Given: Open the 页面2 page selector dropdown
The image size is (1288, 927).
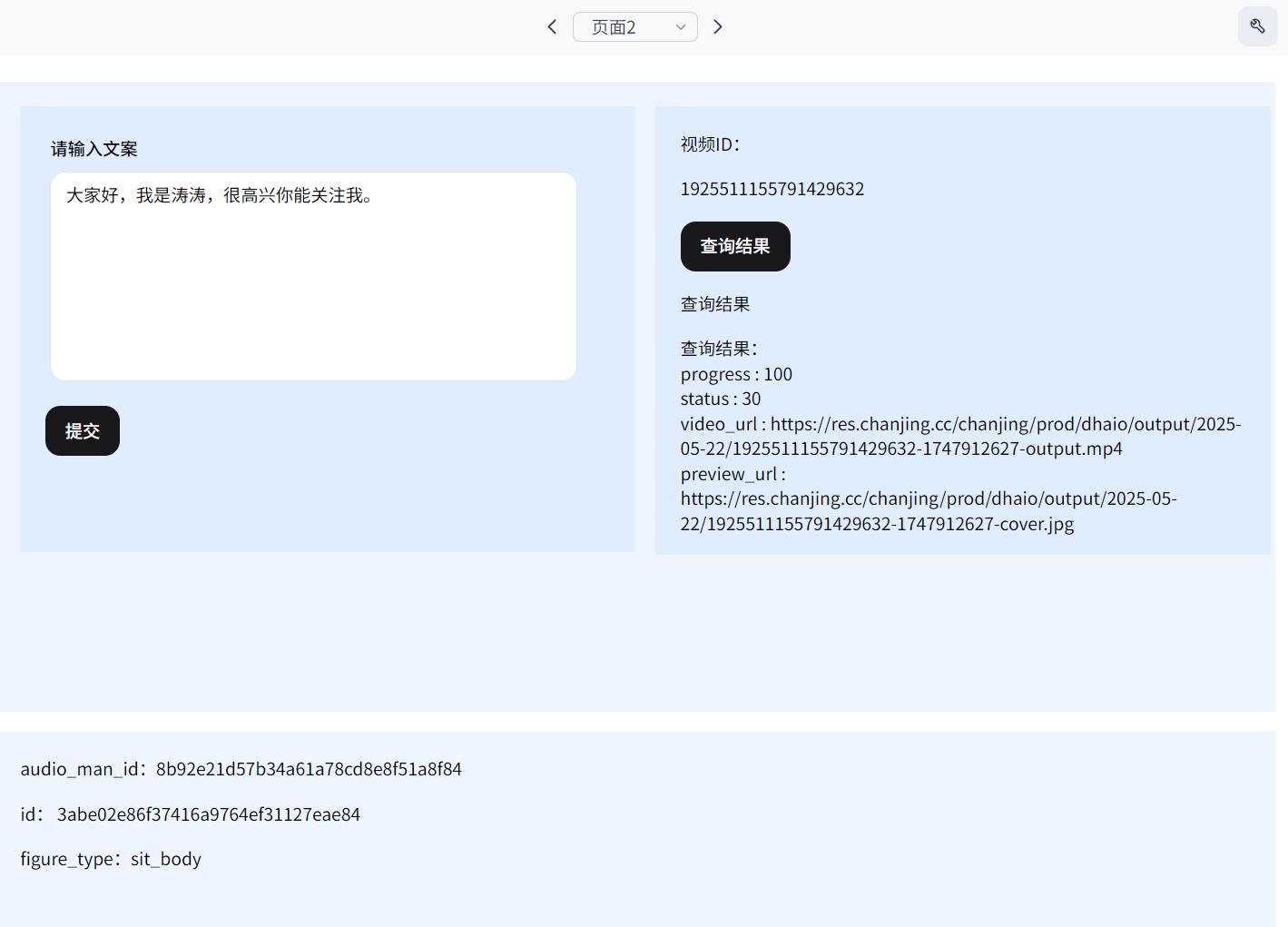Looking at the screenshot, I should pyautogui.click(x=634, y=27).
